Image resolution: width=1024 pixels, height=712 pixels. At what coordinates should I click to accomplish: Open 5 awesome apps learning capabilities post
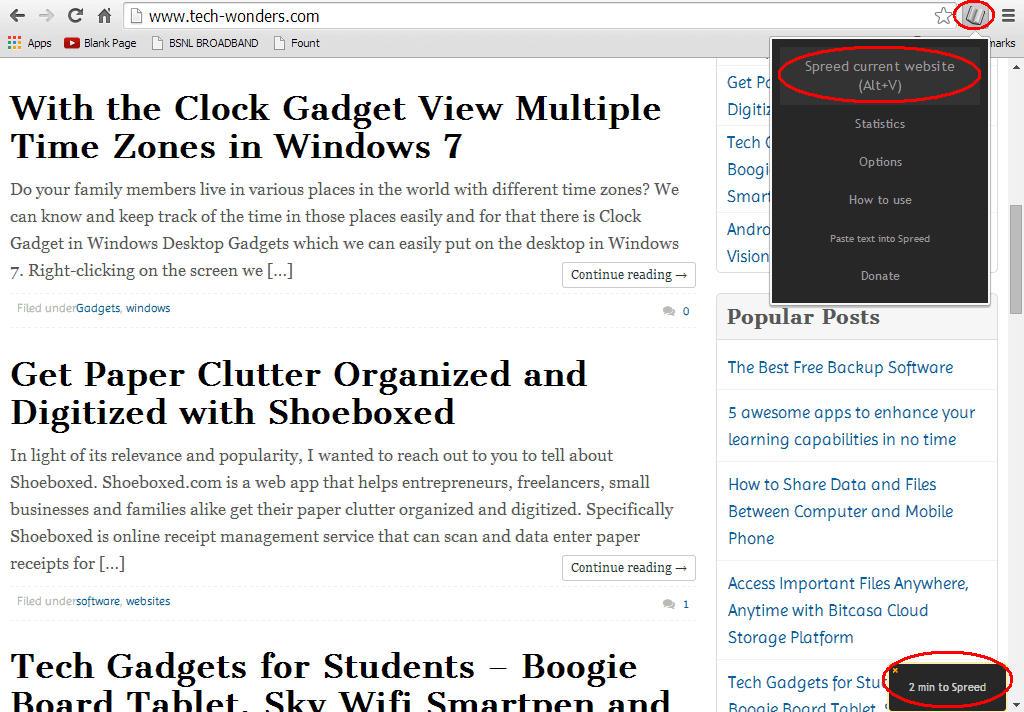click(x=852, y=426)
